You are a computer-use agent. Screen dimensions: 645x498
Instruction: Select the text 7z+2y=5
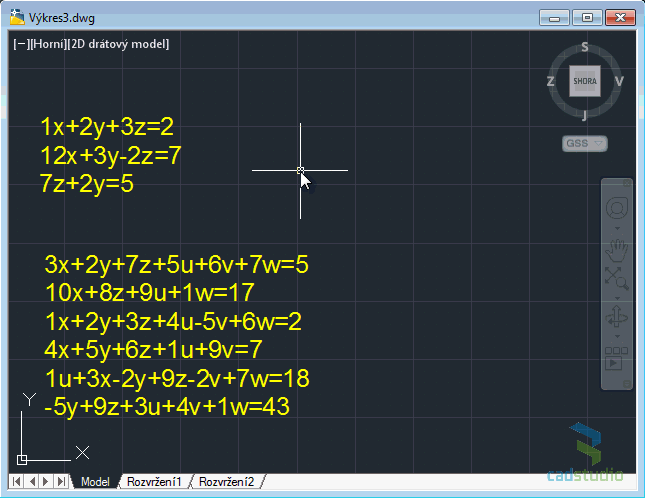[x=87, y=183]
